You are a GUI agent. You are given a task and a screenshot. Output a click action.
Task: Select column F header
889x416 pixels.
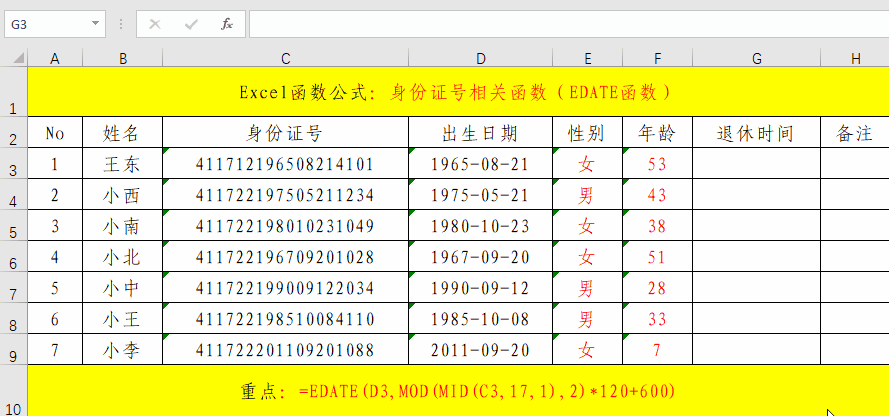click(x=657, y=58)
